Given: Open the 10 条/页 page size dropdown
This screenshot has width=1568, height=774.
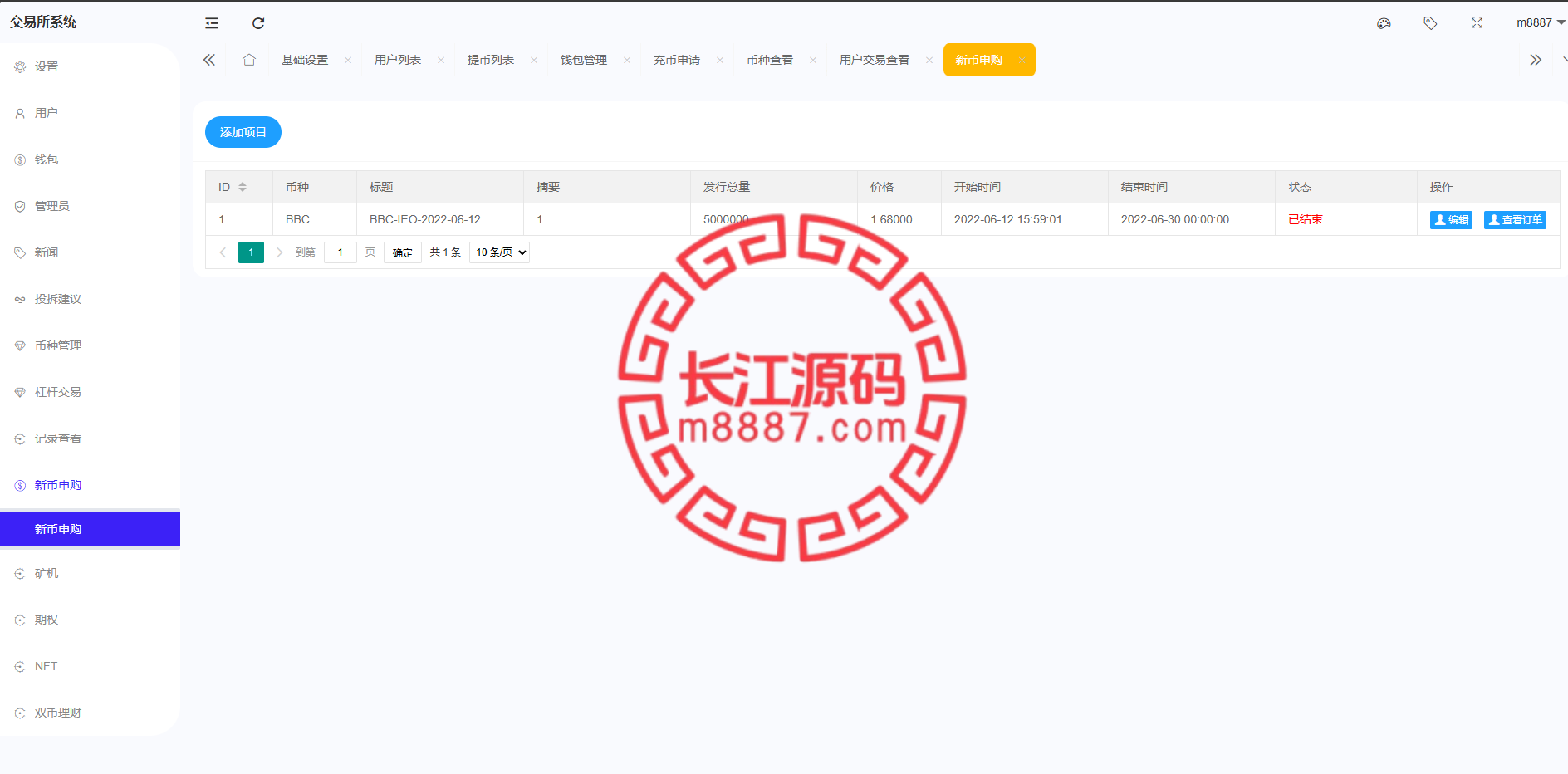Looking at the screenshot, I should (499, 252).
